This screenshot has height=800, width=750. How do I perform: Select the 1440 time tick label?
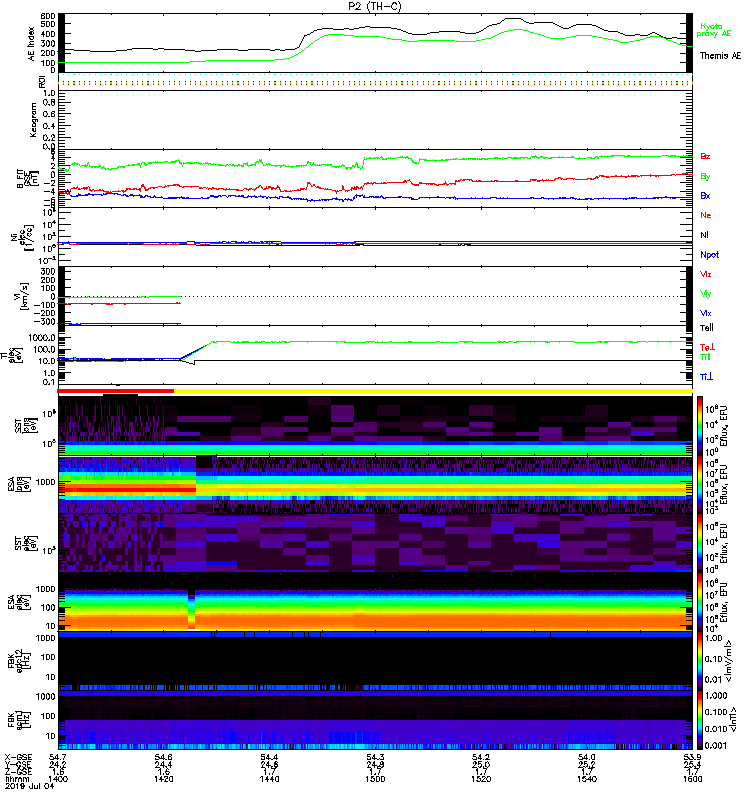(x=269, y=779)
